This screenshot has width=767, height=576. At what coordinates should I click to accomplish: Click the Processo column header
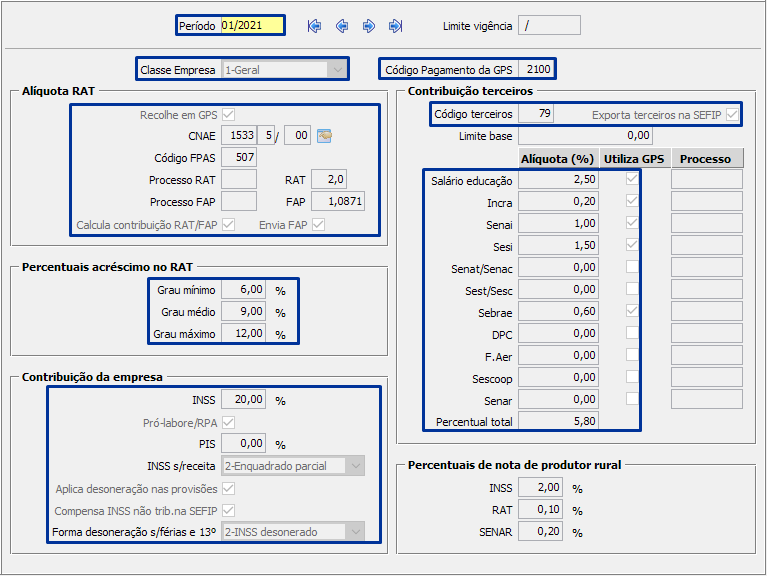706,158
